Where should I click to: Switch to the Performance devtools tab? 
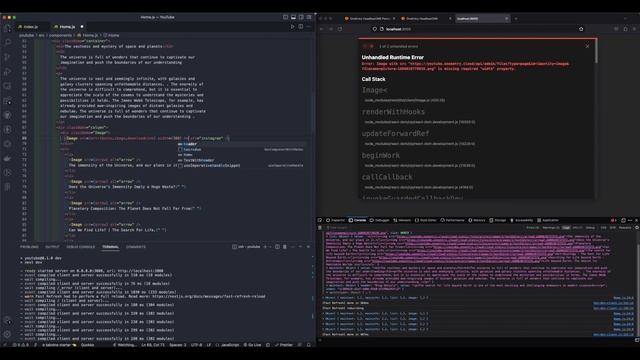[x=452, y=220]
